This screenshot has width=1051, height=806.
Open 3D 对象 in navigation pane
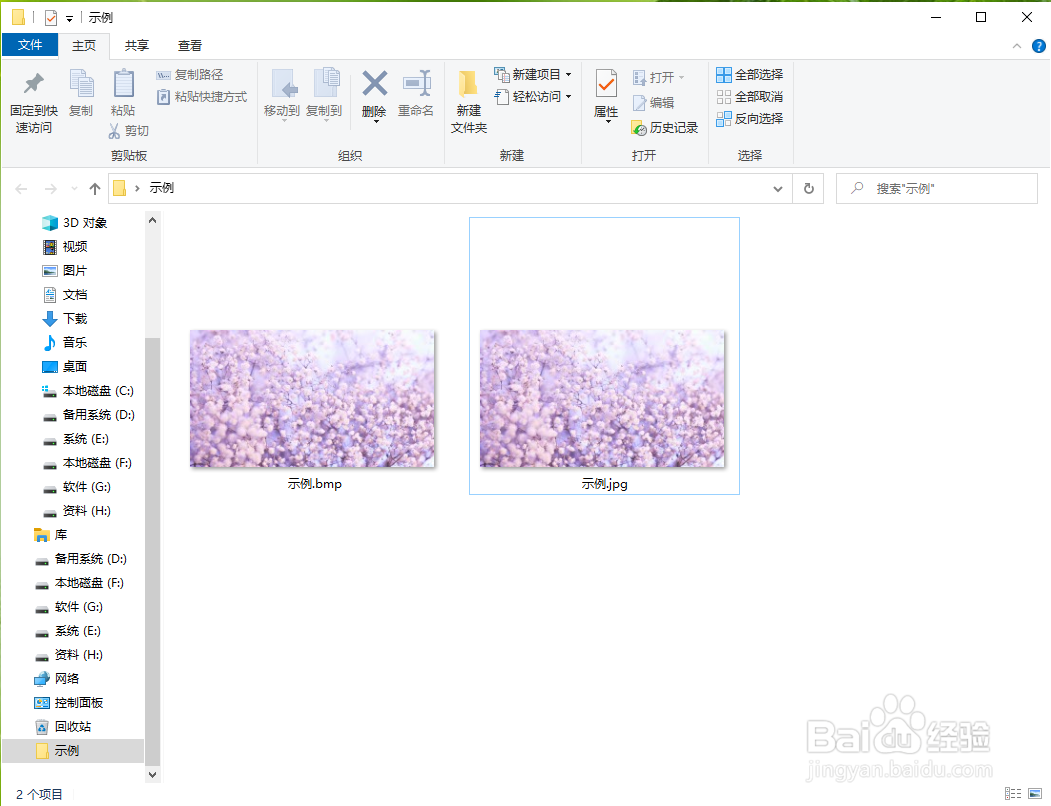[74, 223]
